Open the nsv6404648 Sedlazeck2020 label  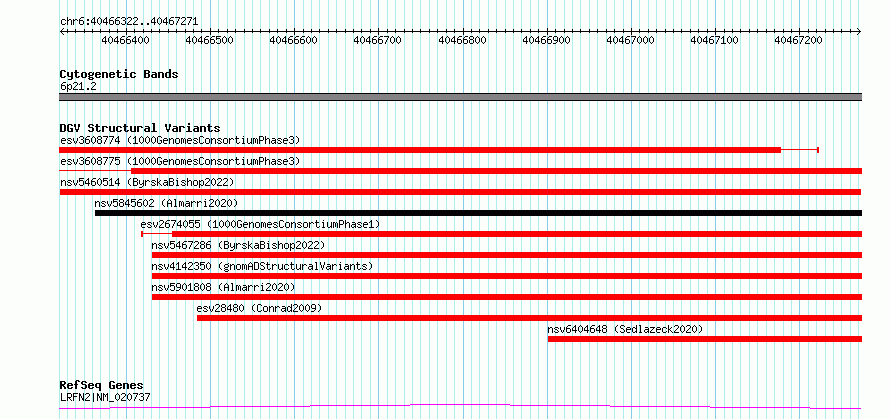point(625,329)
